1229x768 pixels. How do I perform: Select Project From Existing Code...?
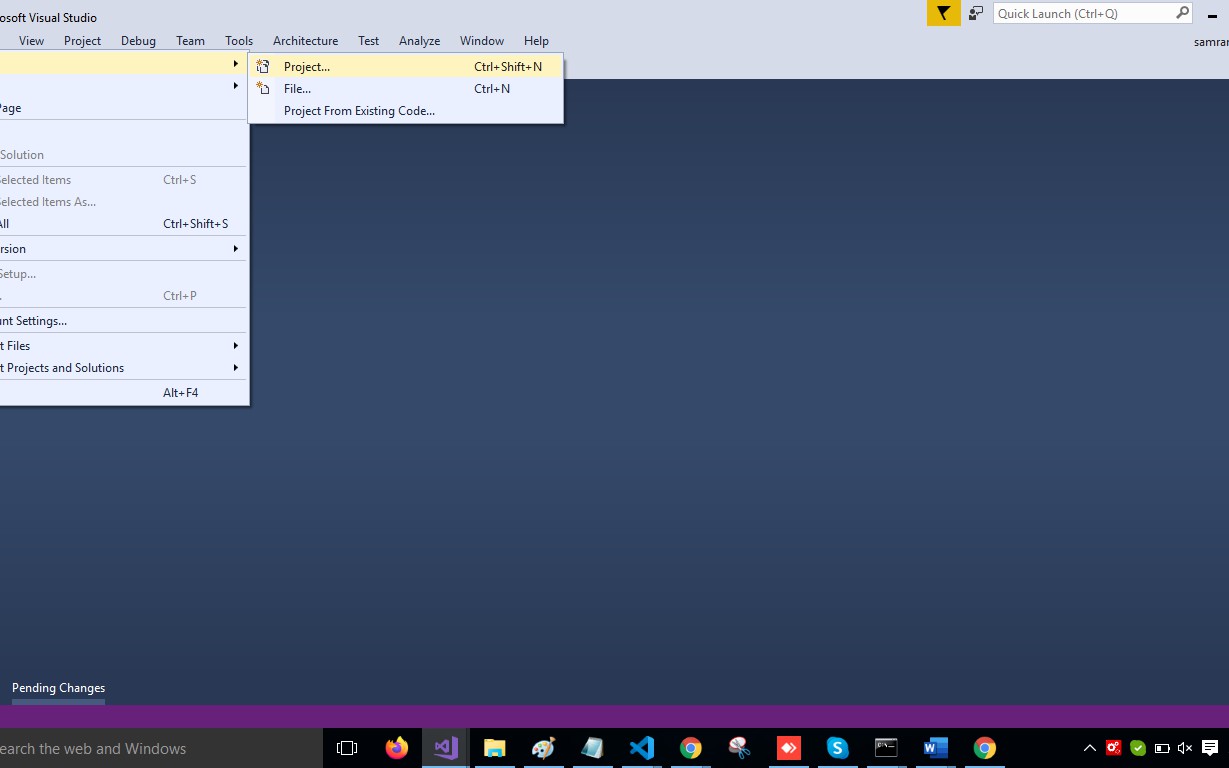[359, 111]
